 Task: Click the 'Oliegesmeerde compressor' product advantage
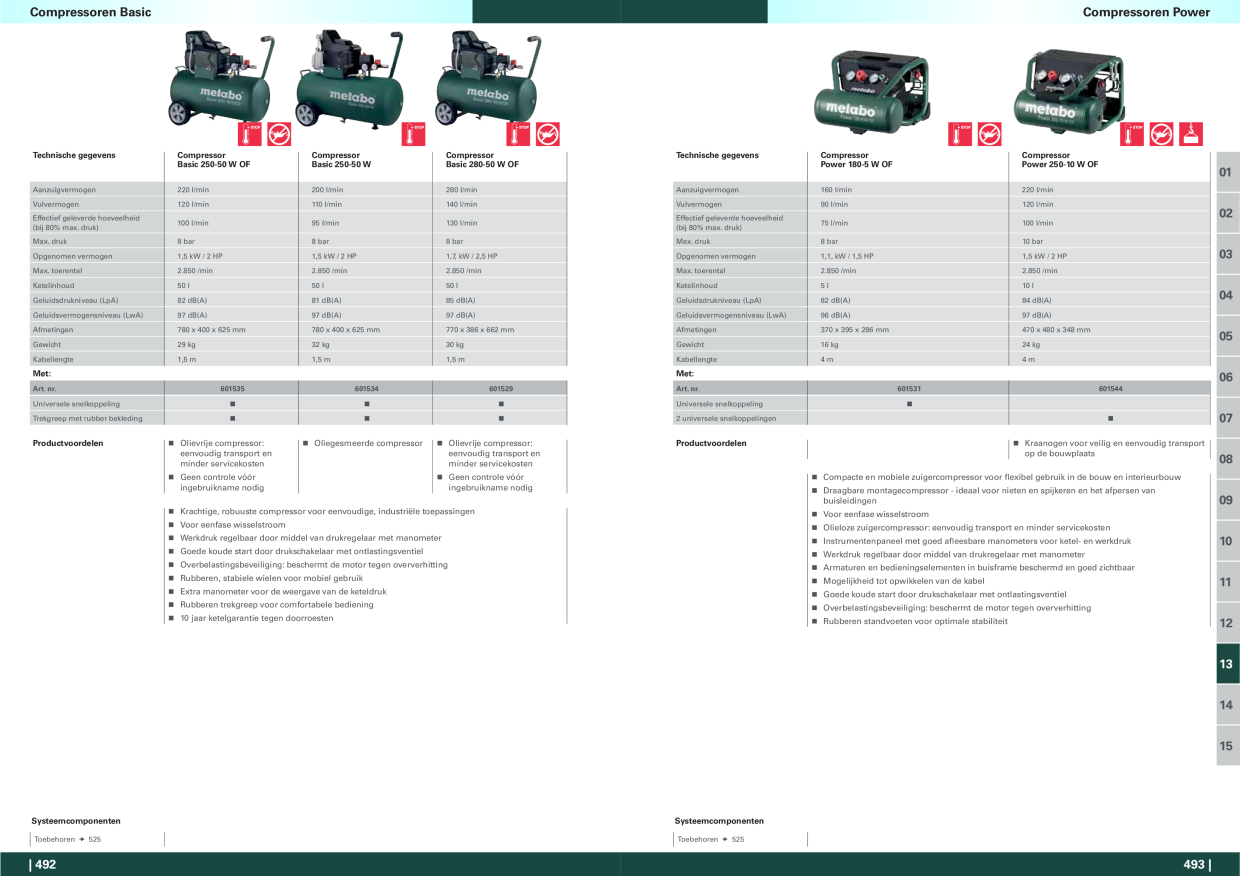coord(368,443)
